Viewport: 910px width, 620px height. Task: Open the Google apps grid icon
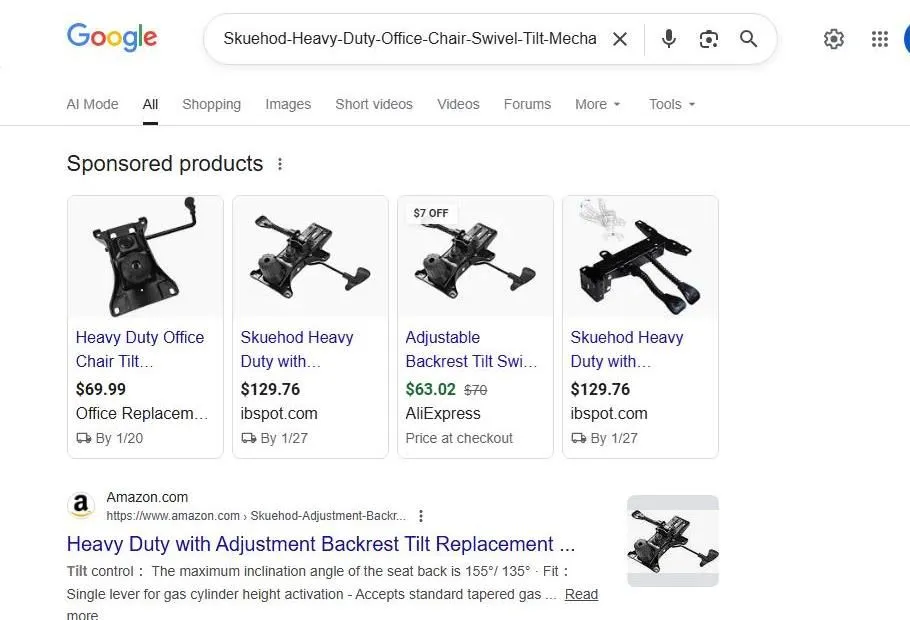[879, 39]
